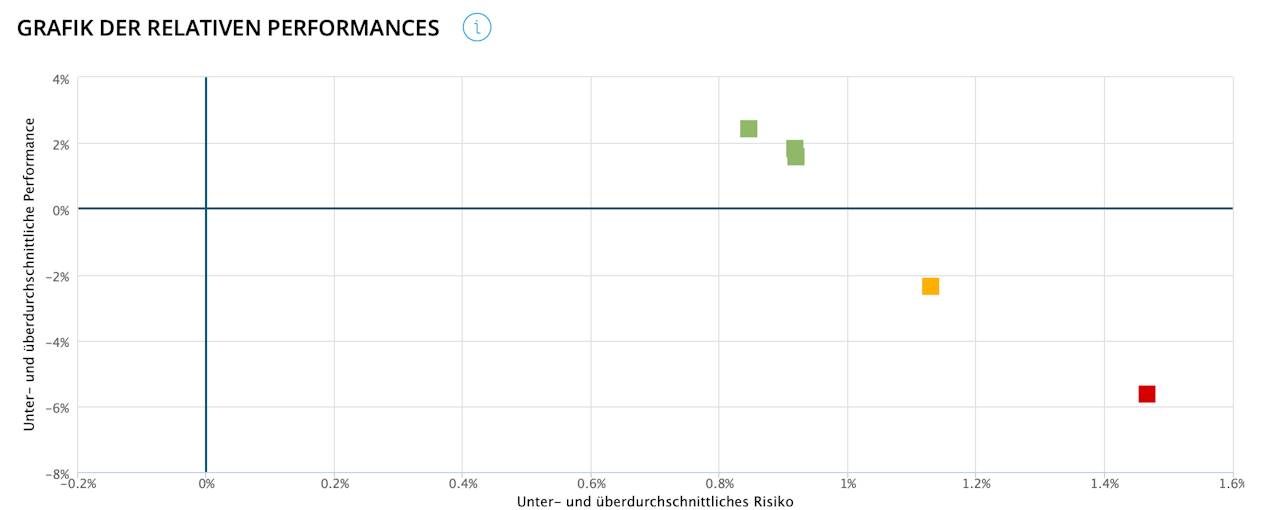Click the orange data point square
Viewport: 1280px width, 510px height.
tap(930, 286)
